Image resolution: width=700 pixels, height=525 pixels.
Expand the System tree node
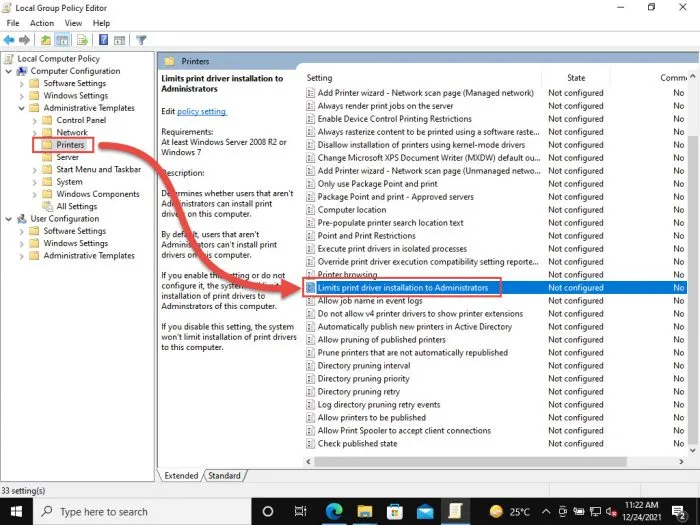(34, 182)
